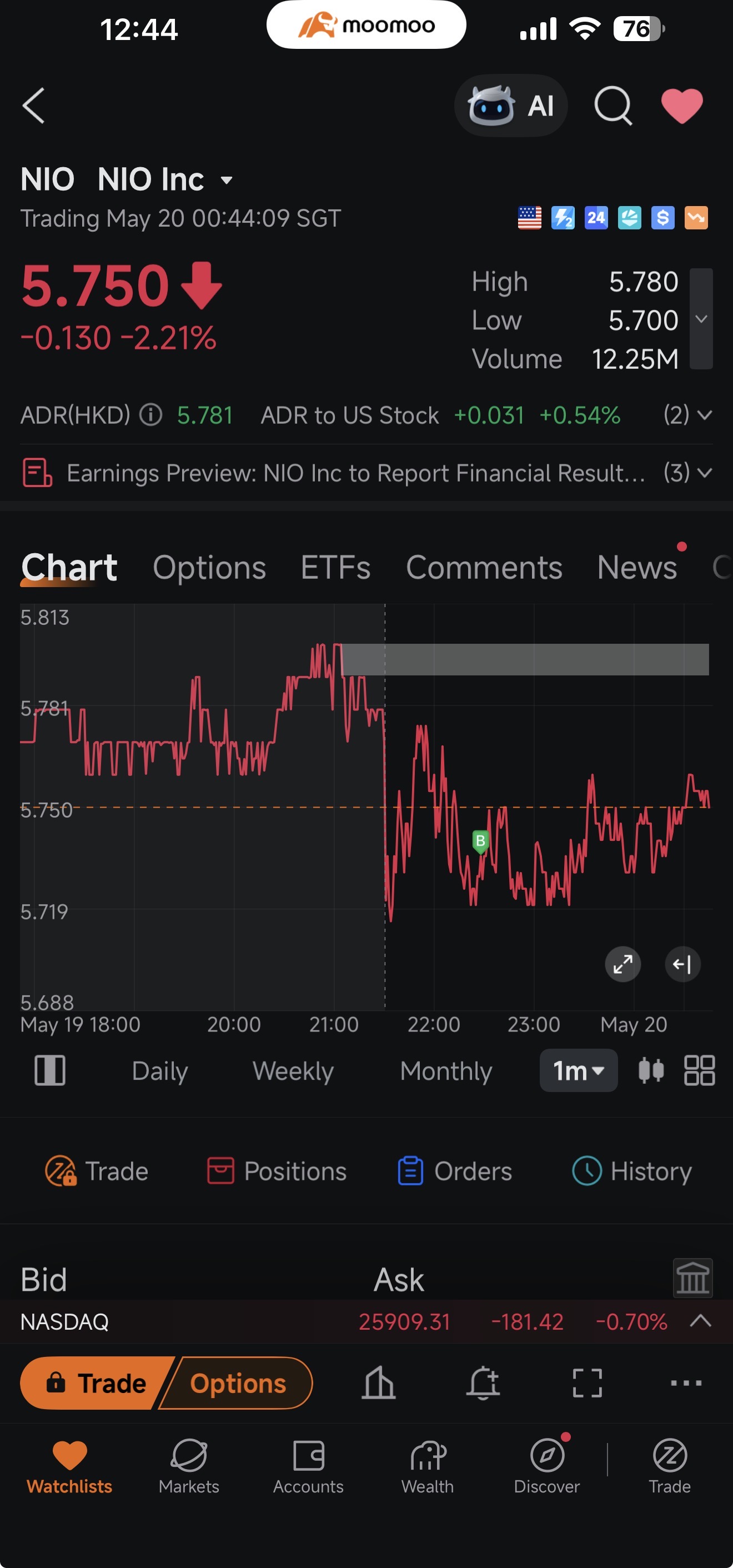Switch to the Comments tab
Image resolution: width=733 pixels, height=1568 pixels.
(484, 567)
